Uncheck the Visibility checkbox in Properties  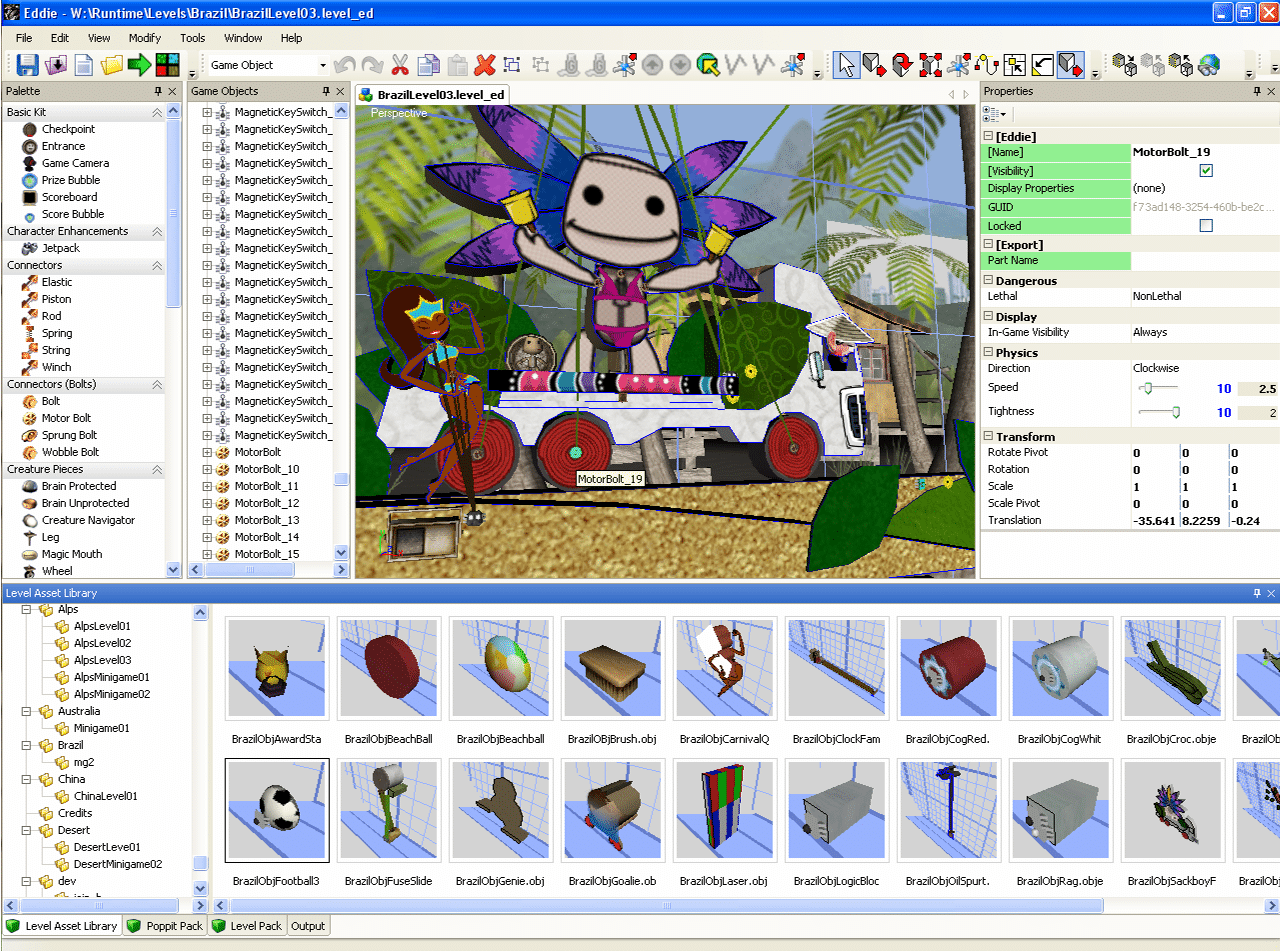tap(1206, 171)
